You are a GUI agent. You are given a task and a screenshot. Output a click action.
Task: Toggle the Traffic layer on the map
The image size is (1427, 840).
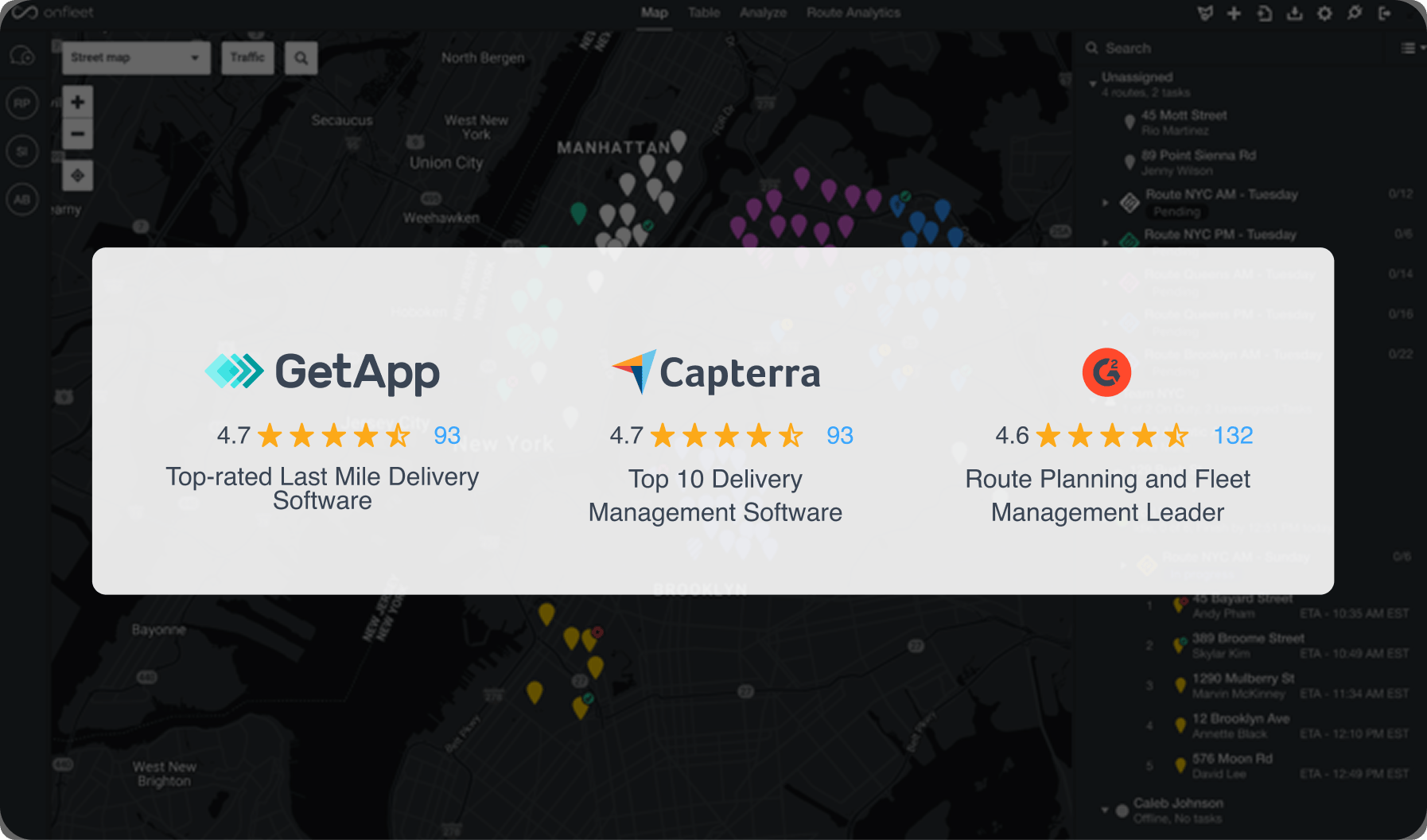[x=247, y=58]
